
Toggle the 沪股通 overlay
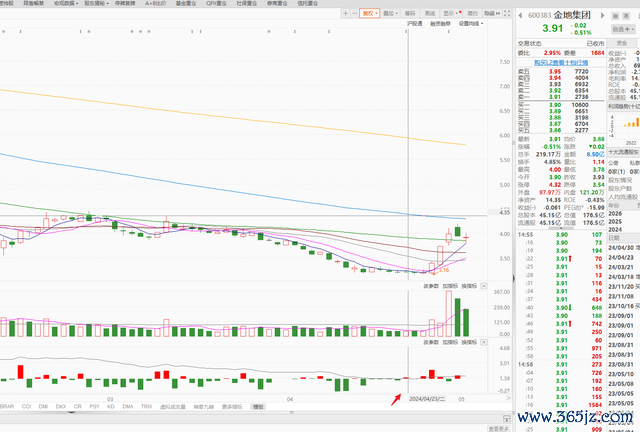pyautogui.click(x=417, y=23)
